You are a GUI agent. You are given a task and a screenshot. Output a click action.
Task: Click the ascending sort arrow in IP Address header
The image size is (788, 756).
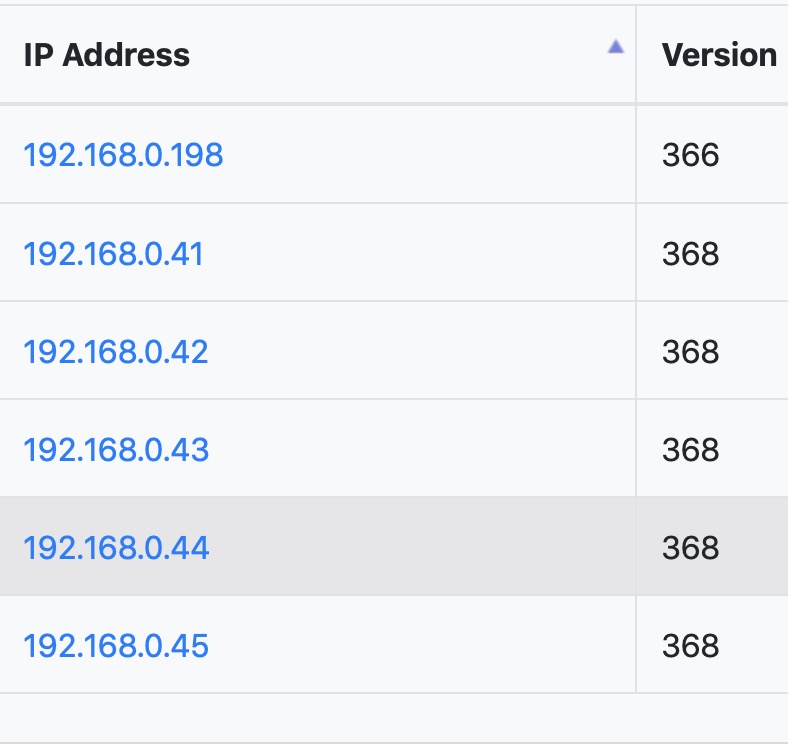pyautogui.click(x=616, y=47)
